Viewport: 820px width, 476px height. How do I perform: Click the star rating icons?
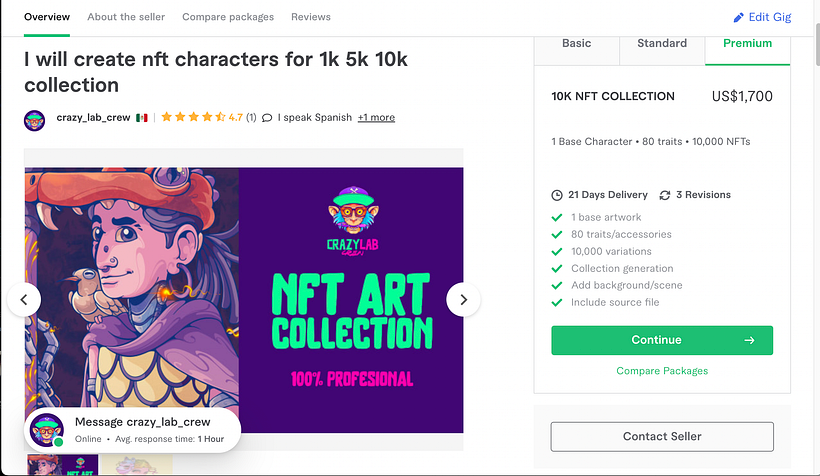(193, 118)
